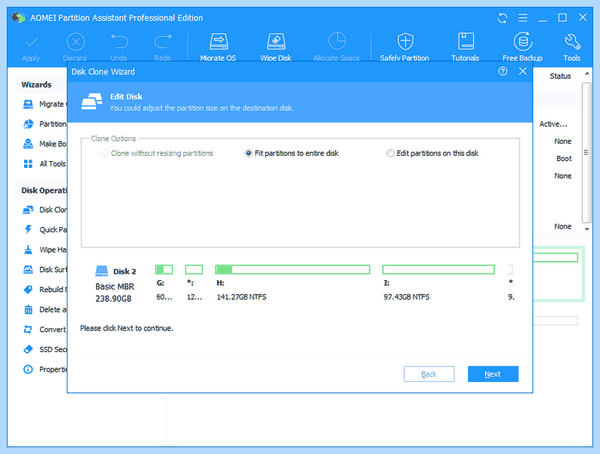Click the Quick Partition lightning icon
Screen dimensions: 600x454
point(28,230)
